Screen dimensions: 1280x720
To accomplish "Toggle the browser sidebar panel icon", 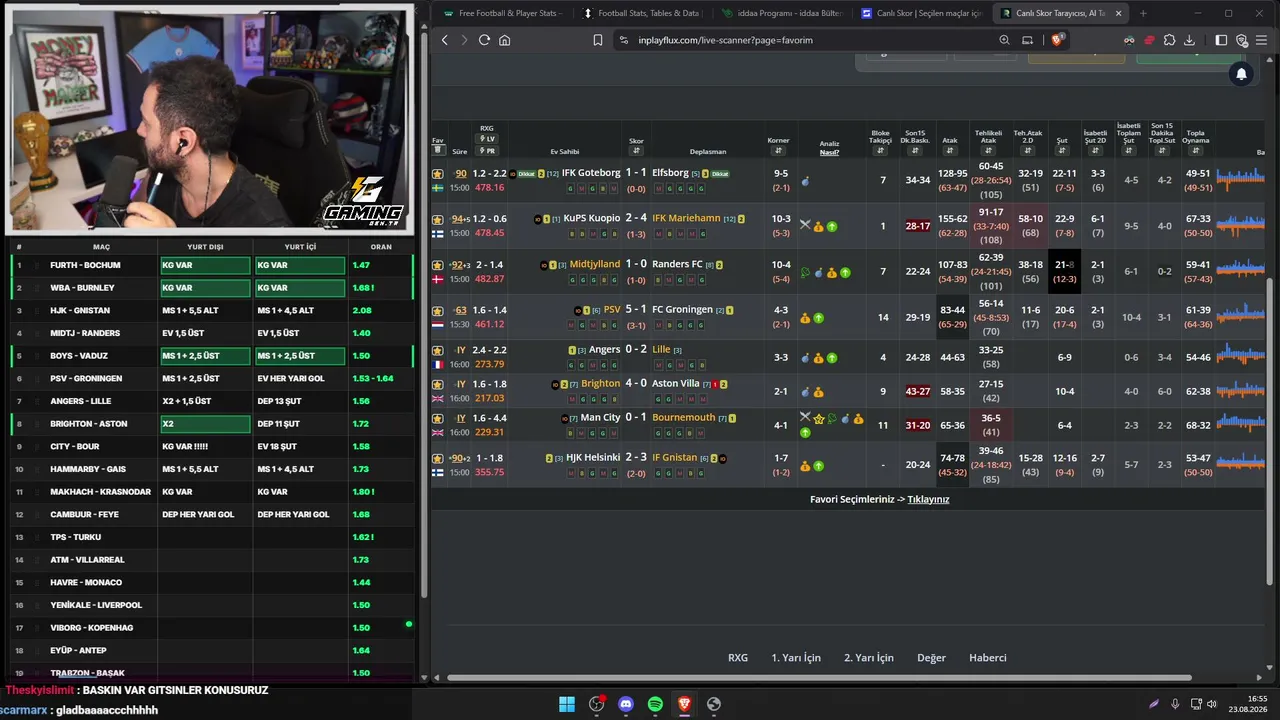I will 1221,40.
